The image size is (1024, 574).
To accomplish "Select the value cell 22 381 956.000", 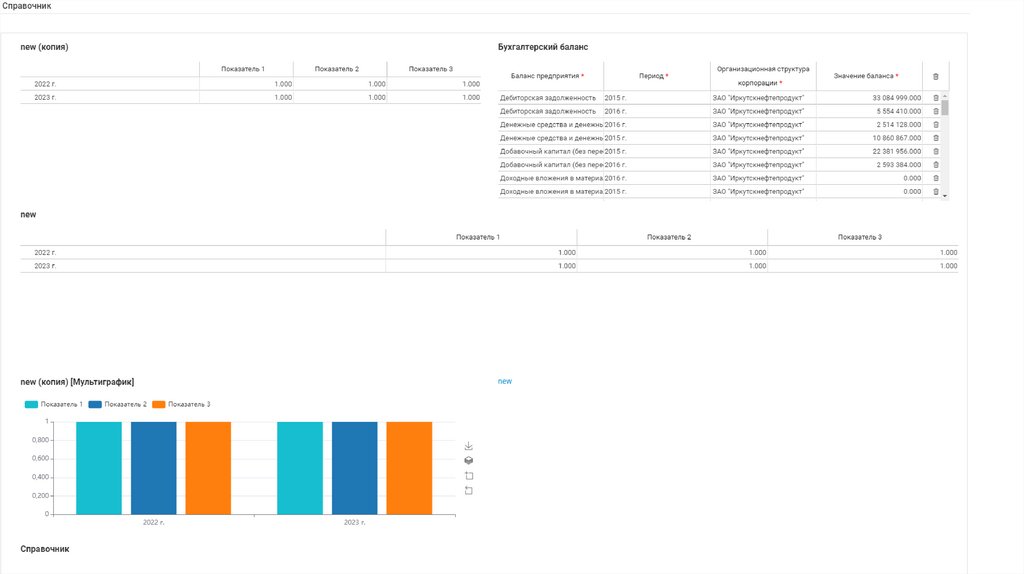I will pos(869,151).
